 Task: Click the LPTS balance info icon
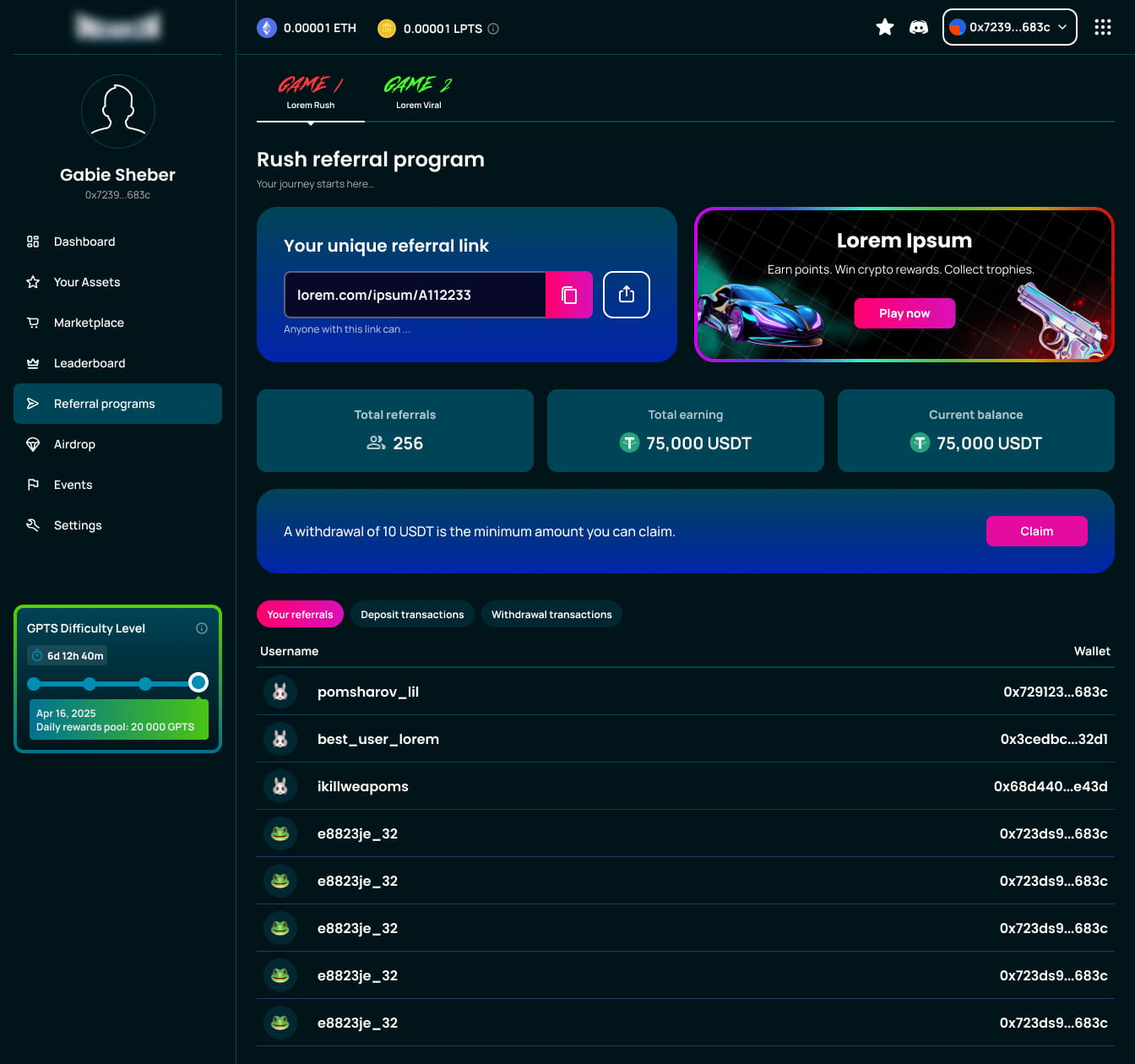tap(494, 29)
